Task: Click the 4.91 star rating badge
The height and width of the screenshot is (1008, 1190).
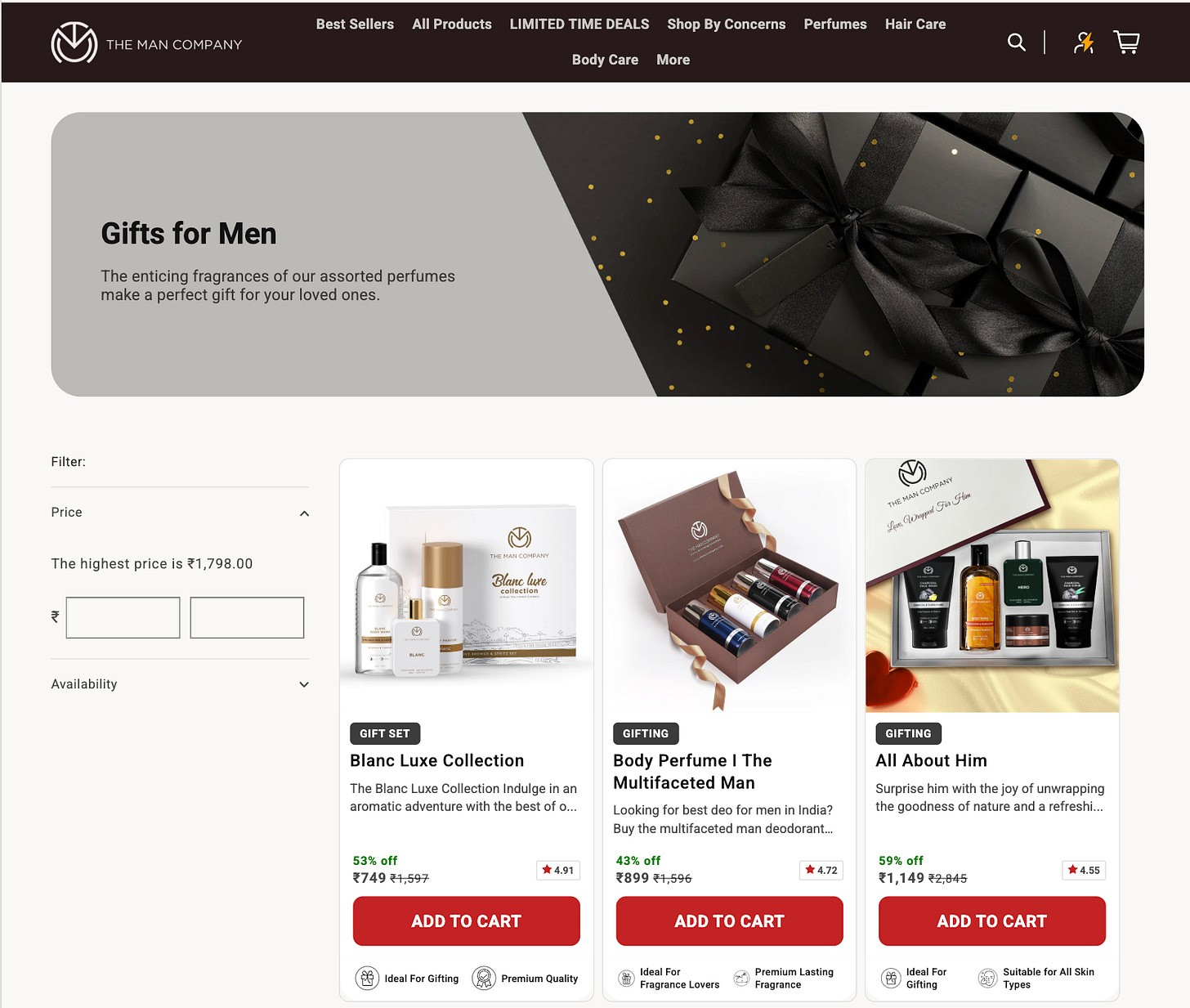Action: point(558,870)
